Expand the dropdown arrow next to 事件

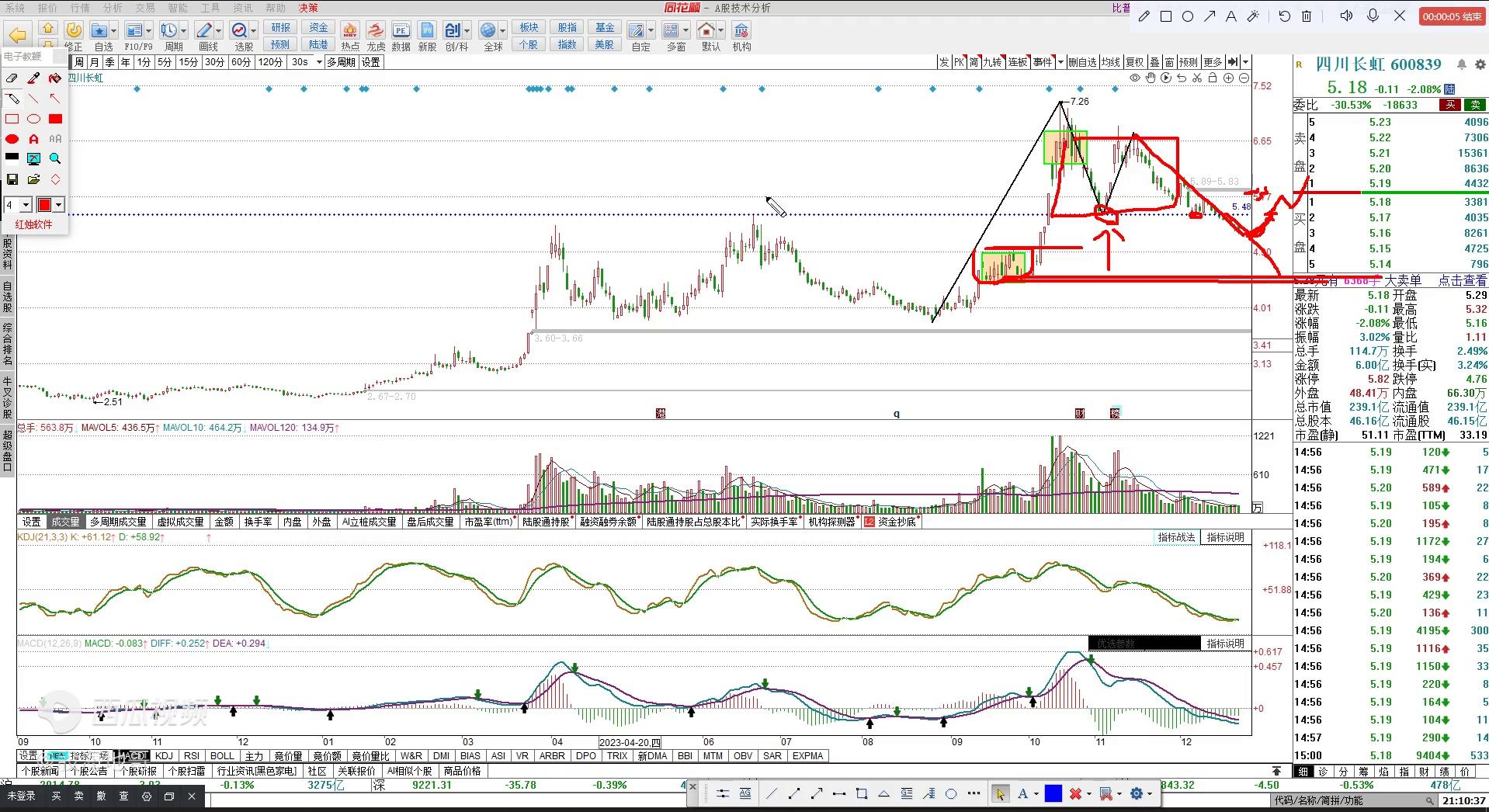point(1060,62)
